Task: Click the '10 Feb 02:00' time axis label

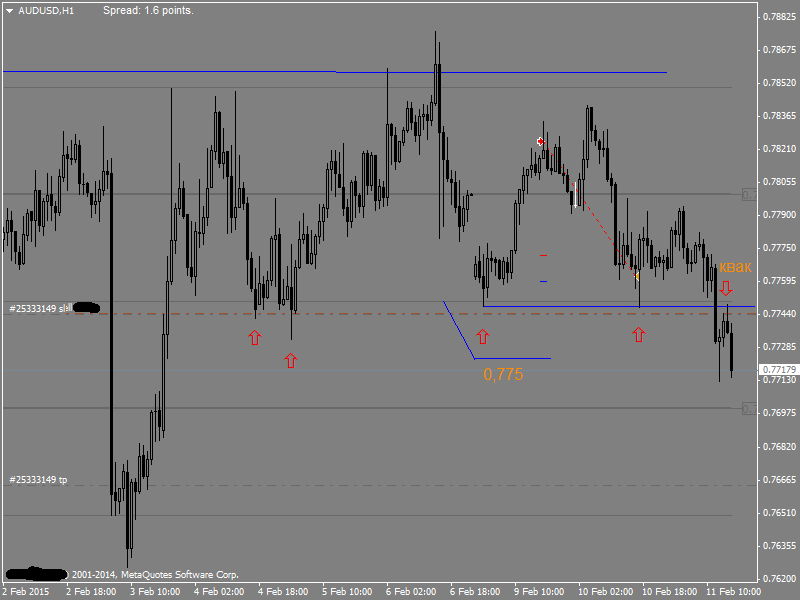Action: click(x=605, y=592)
